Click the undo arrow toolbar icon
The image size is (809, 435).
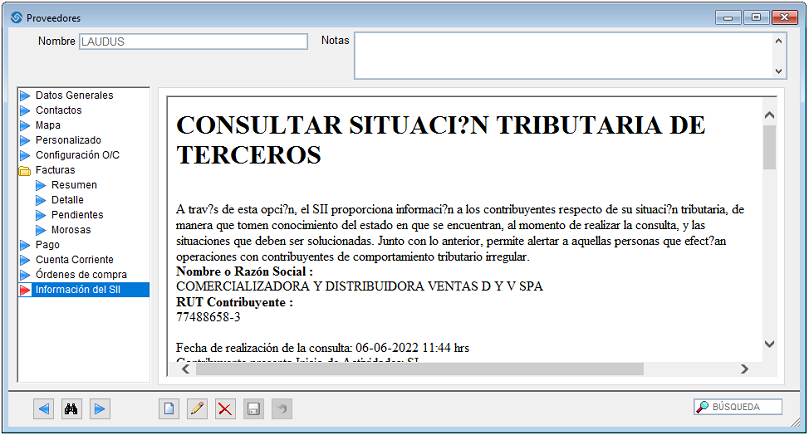pyautogui.click(x=282, y=409)
